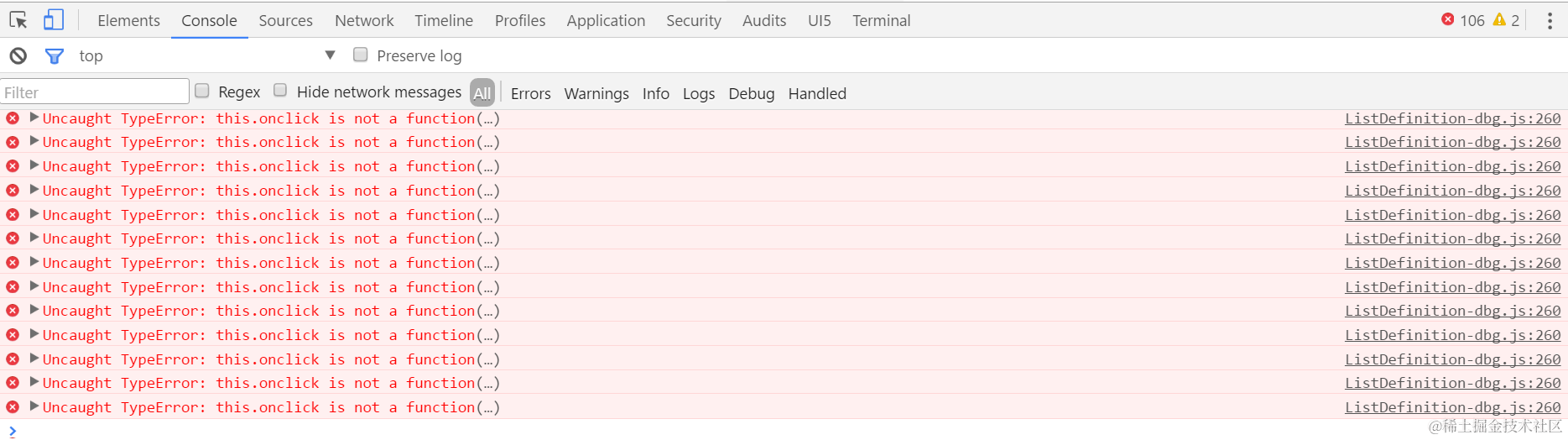Switch to the Audits tab
Screen dimensions: 1568x440
point(764,21)
